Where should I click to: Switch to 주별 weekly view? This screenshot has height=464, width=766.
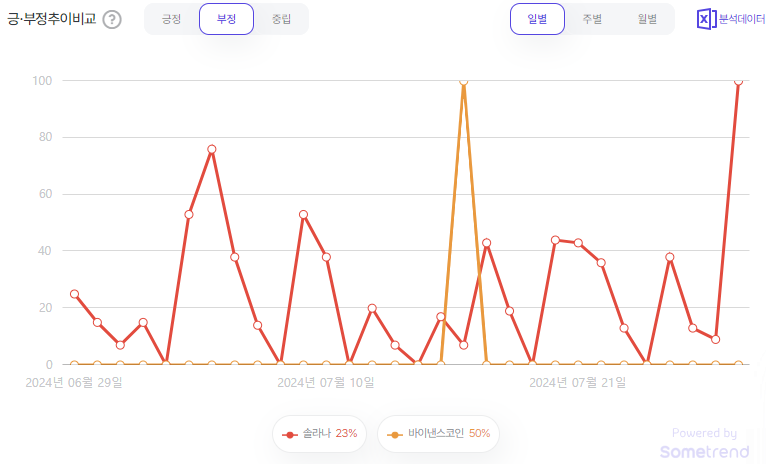[592, 19]
